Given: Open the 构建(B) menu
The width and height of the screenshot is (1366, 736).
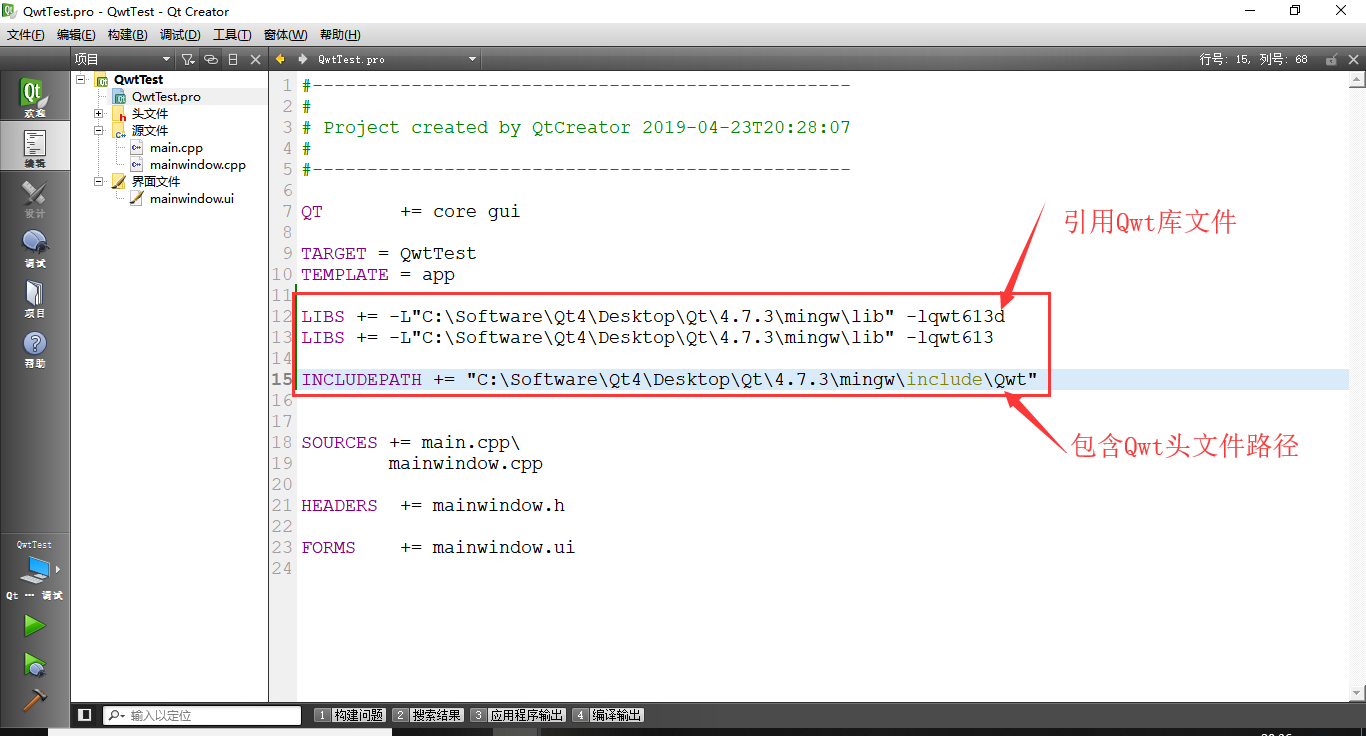Looking at the screenshot, I should pyautogui.click(x=127, y=35).
